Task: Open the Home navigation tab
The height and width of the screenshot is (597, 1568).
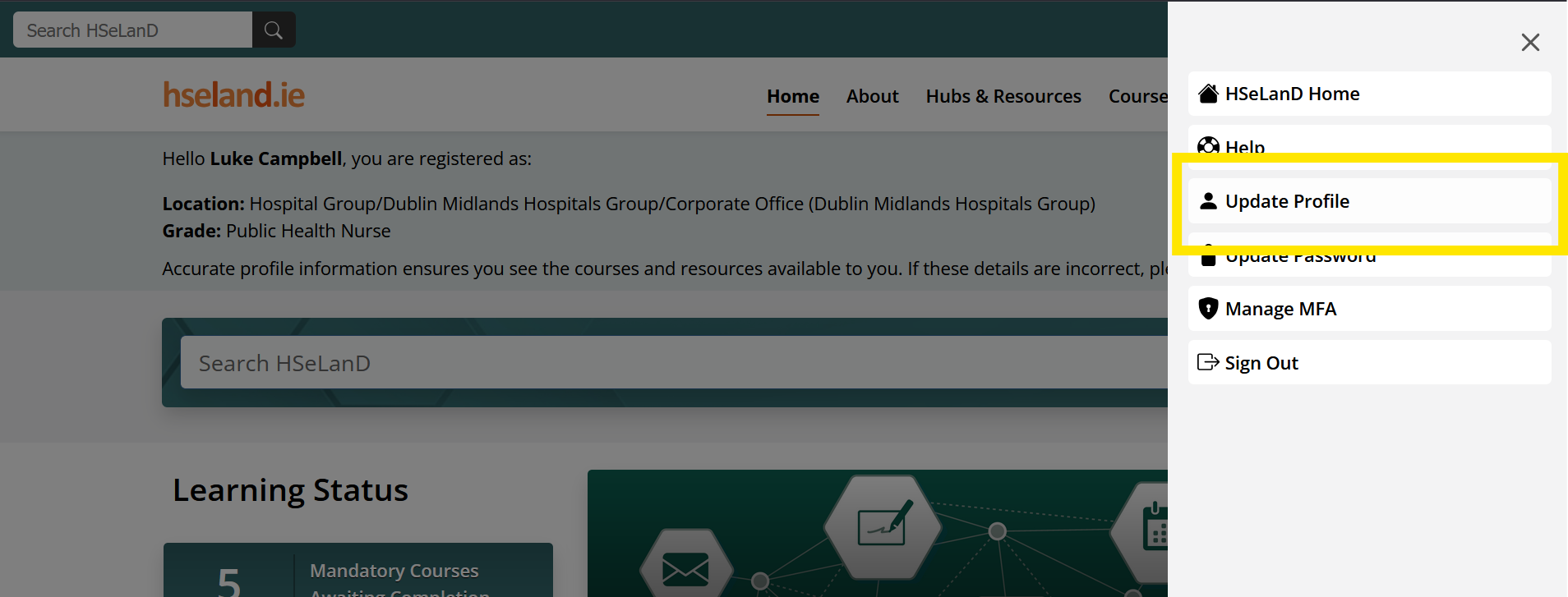Action: click(x=792, y=96)
